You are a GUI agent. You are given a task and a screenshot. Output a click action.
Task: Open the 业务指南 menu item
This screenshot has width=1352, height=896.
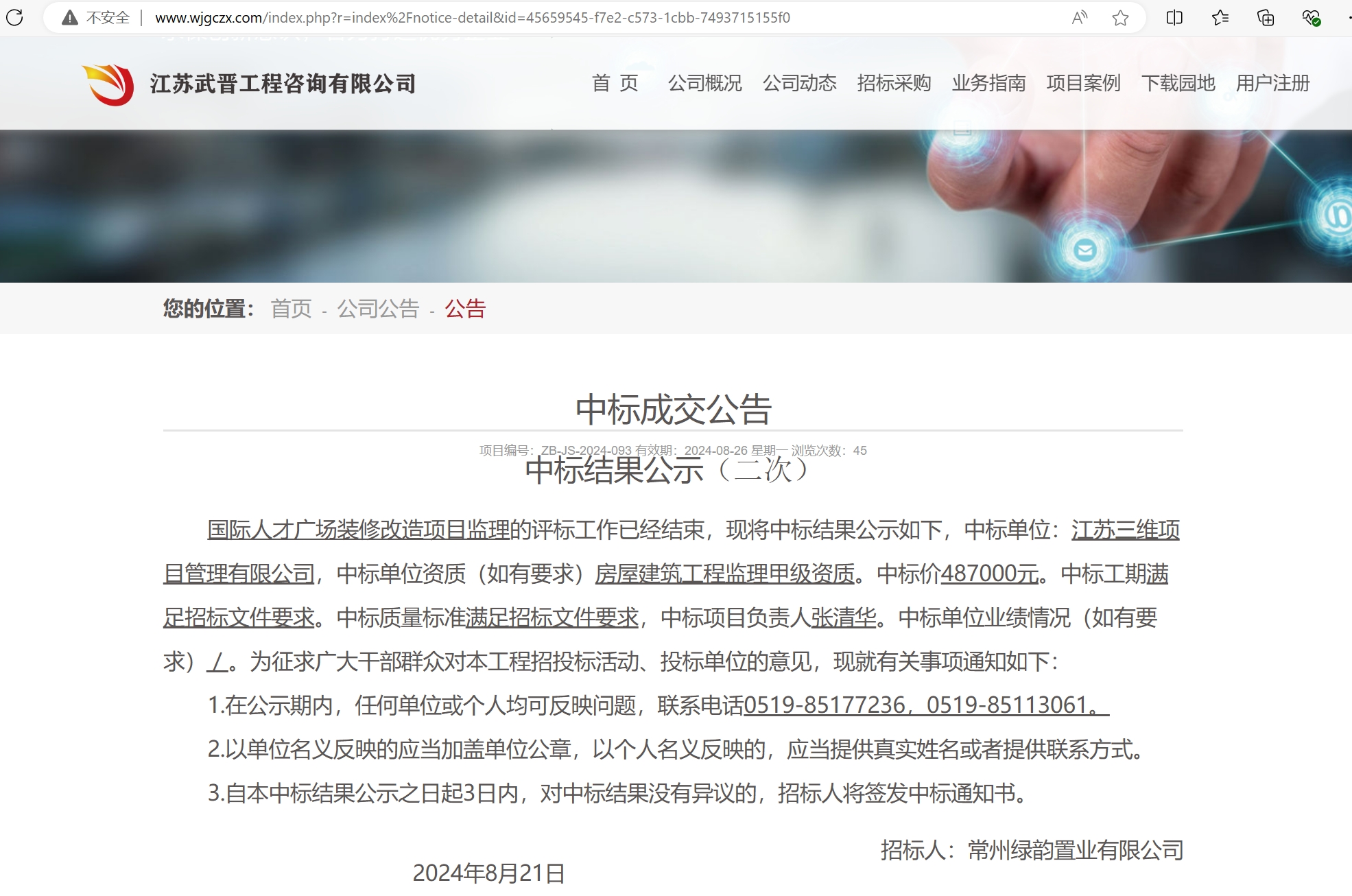tap(989, 83)
